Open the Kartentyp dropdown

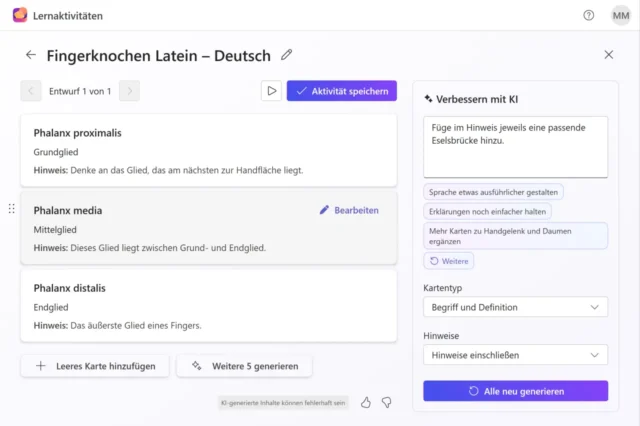[516, 307]
